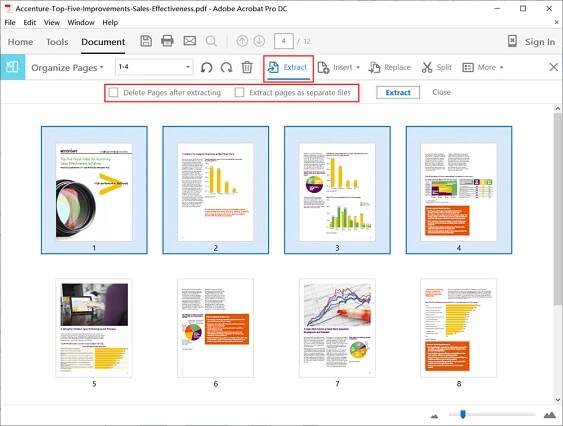Adjust the thumbnail zoom slider handle
Screen dimensions: 563x426
pyautogui.click(x=463, y=415)
